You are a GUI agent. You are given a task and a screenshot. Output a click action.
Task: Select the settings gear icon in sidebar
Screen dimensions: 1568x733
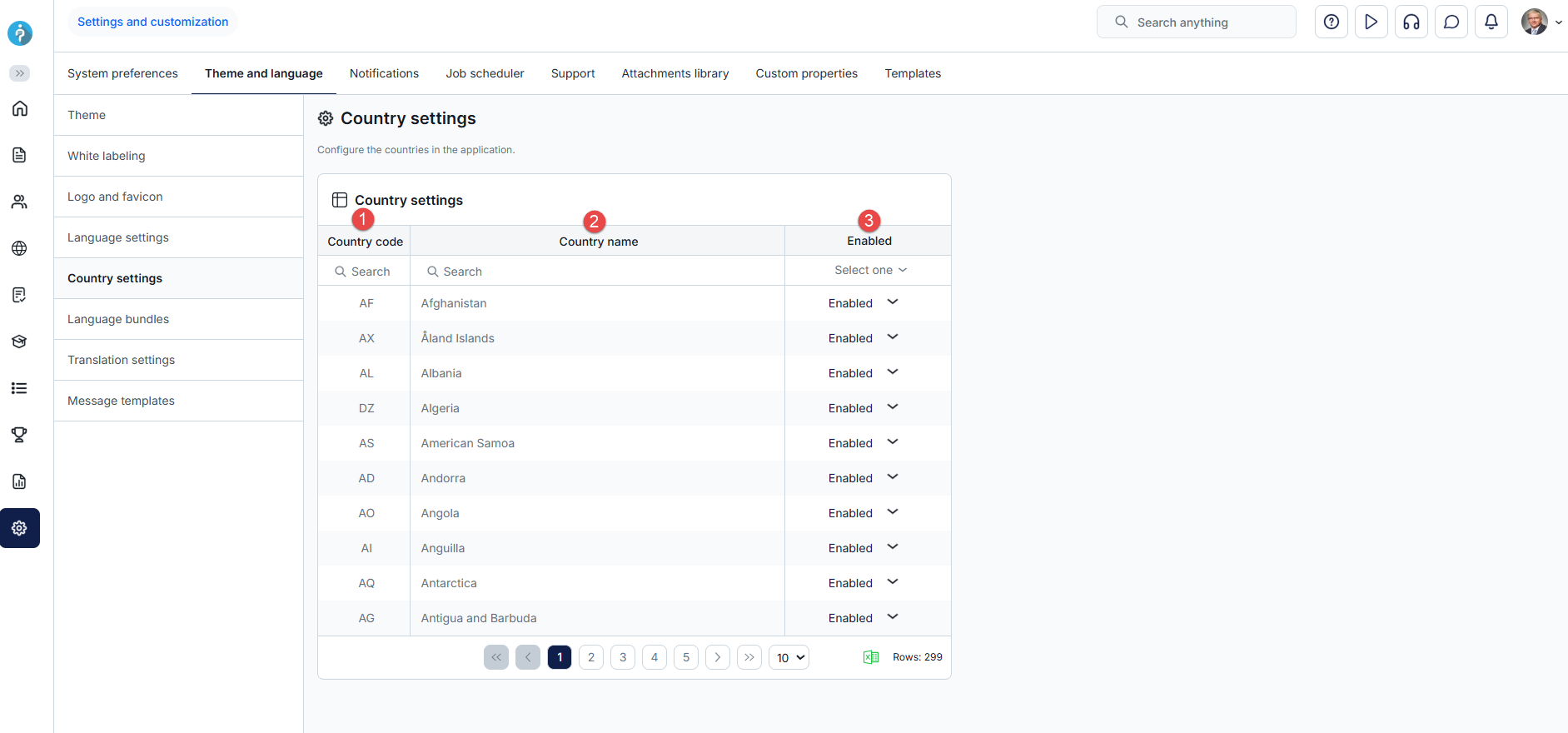(20, 528)
